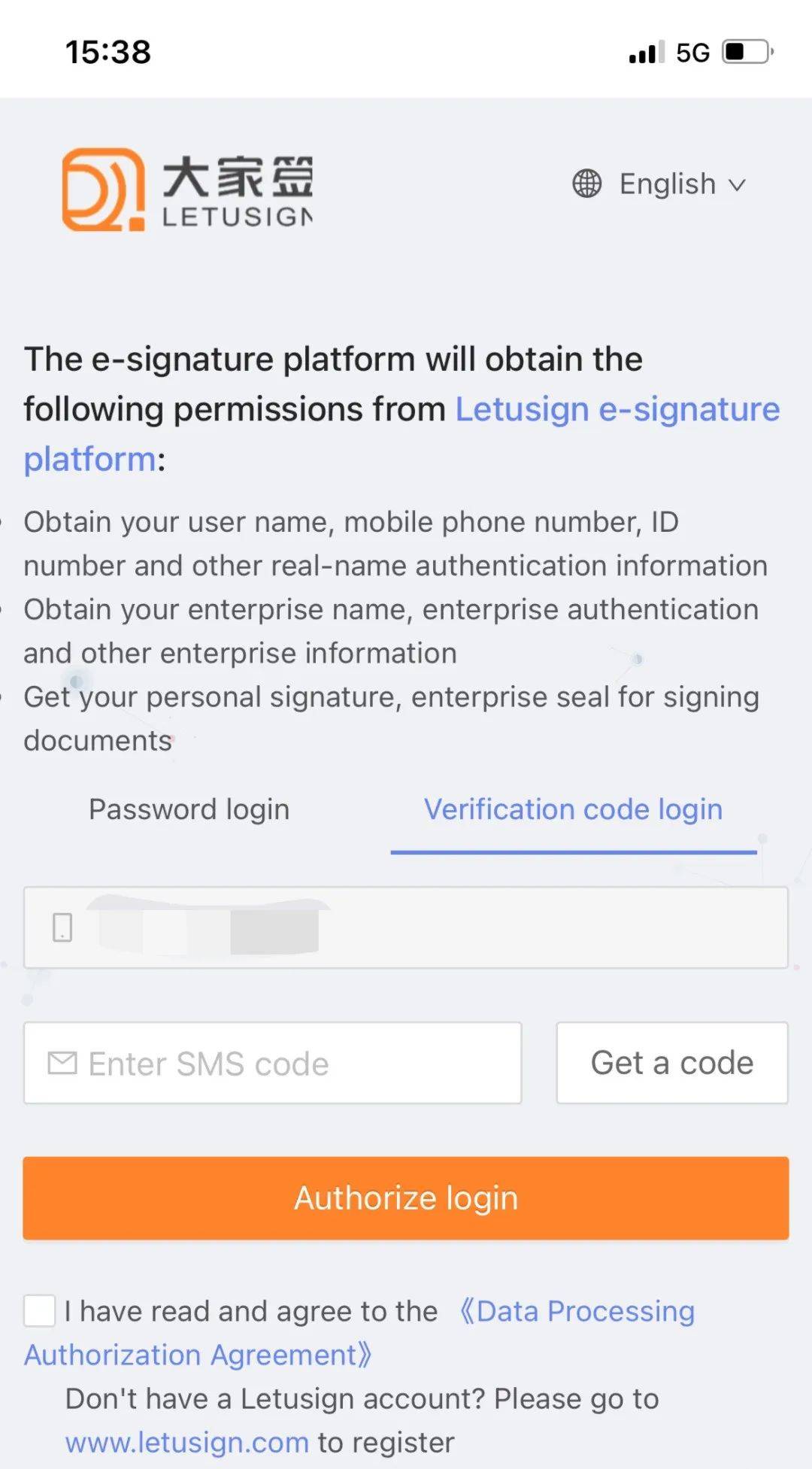
Task: Open the English language dropdown
Action: pos(659,184)
